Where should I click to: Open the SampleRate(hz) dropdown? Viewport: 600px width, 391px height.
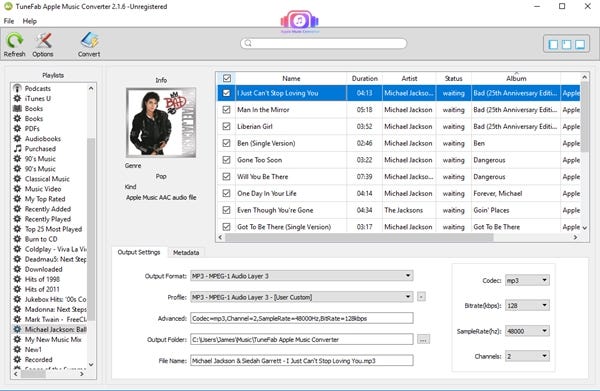[x=527, y=331]
